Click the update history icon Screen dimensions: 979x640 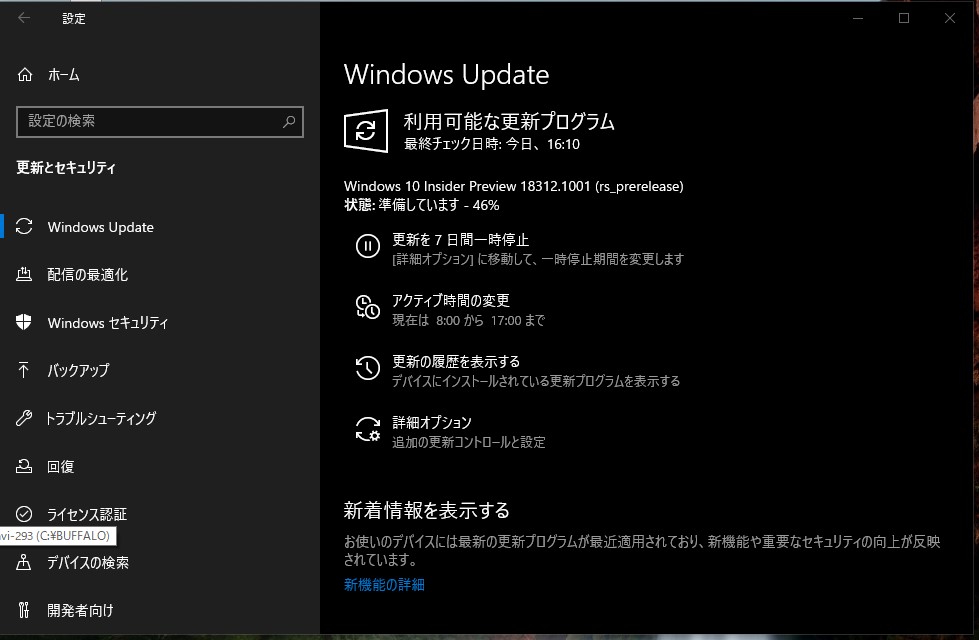[367, 368]
